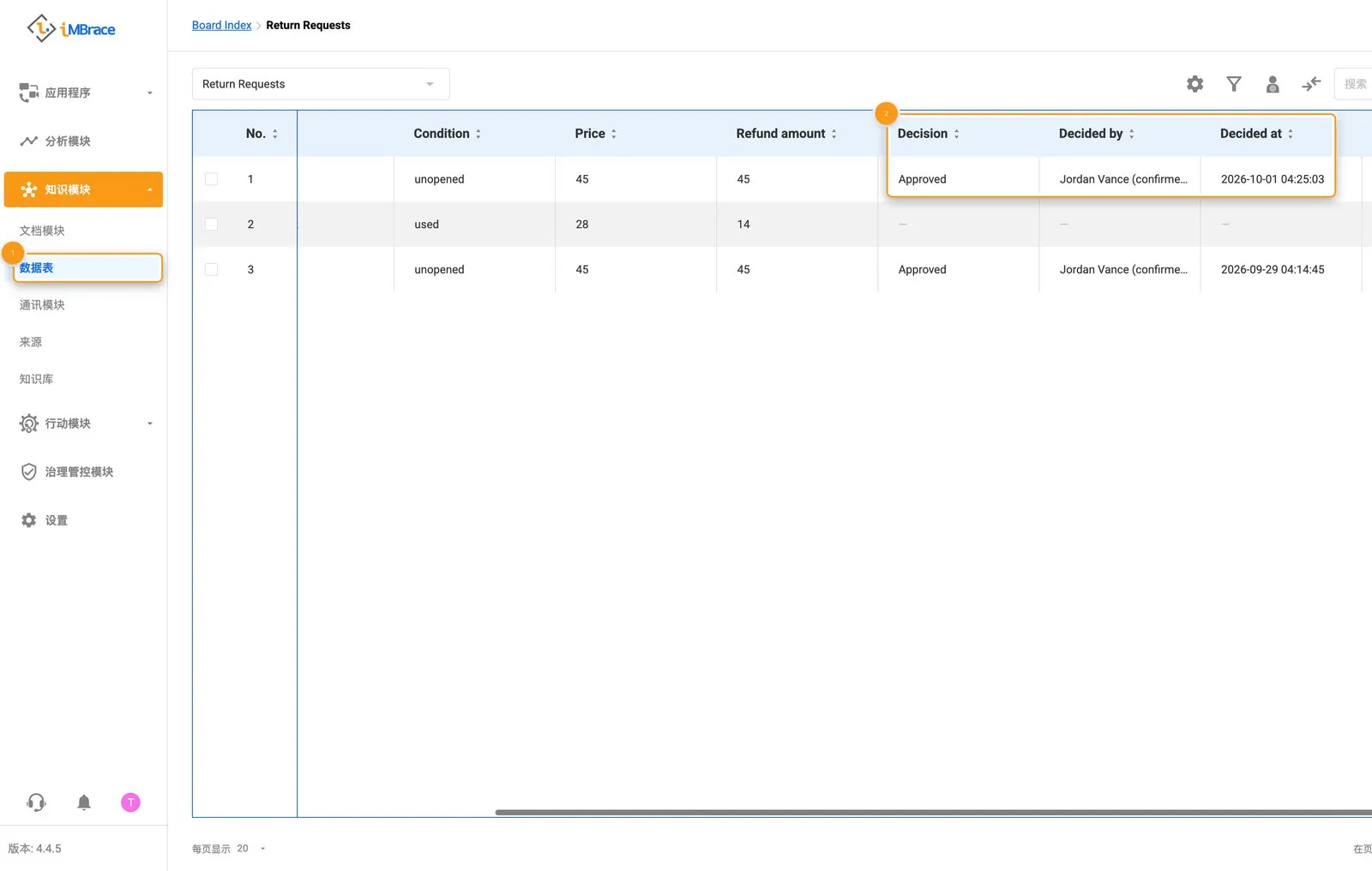Viewport: 1372px width, 871px height.
Task: Open the user assignment person icon
Action: (x=1273, y=84)
